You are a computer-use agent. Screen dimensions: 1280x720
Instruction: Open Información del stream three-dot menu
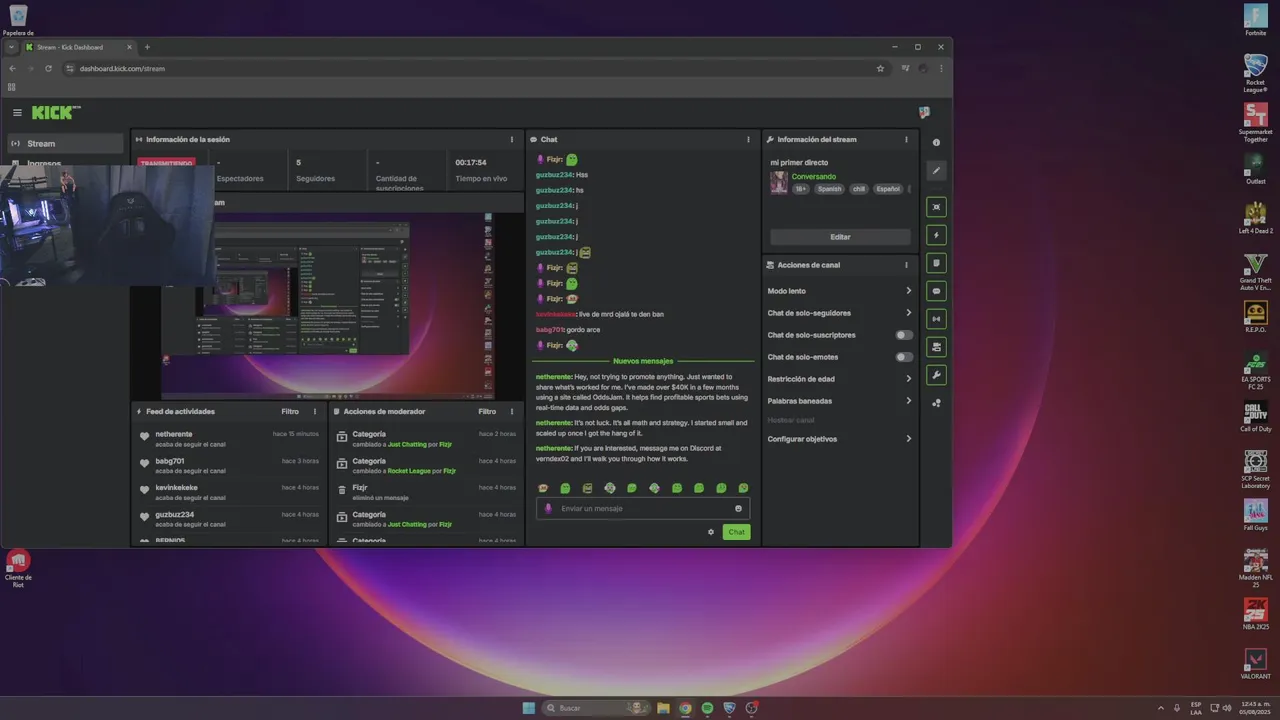coord(907,140)
